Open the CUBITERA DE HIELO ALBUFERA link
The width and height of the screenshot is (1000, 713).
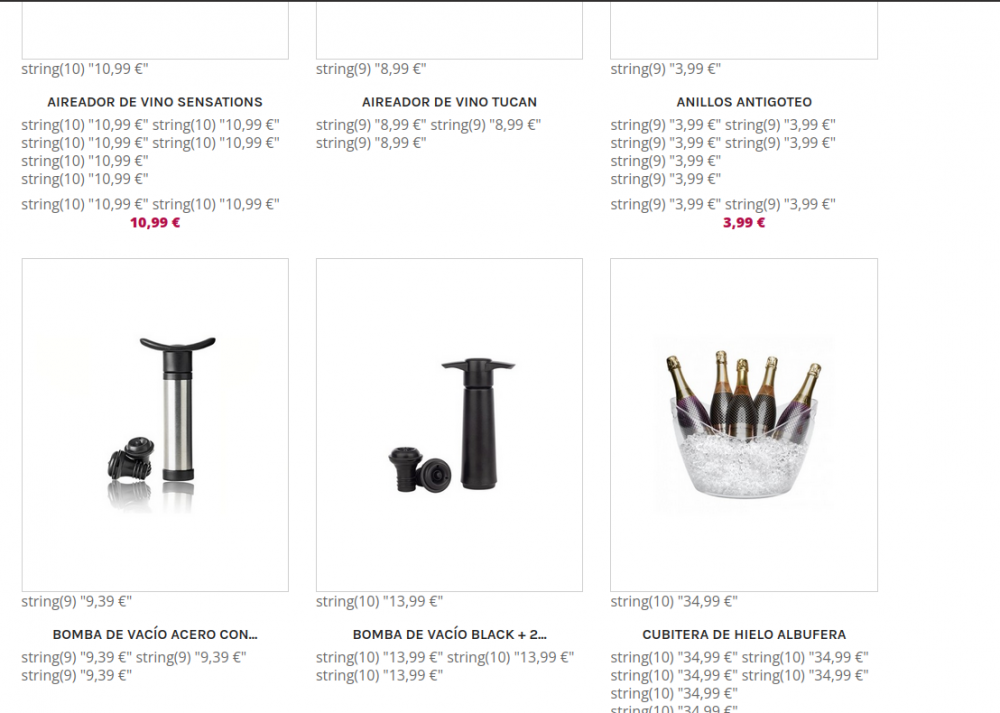(744, 635)
